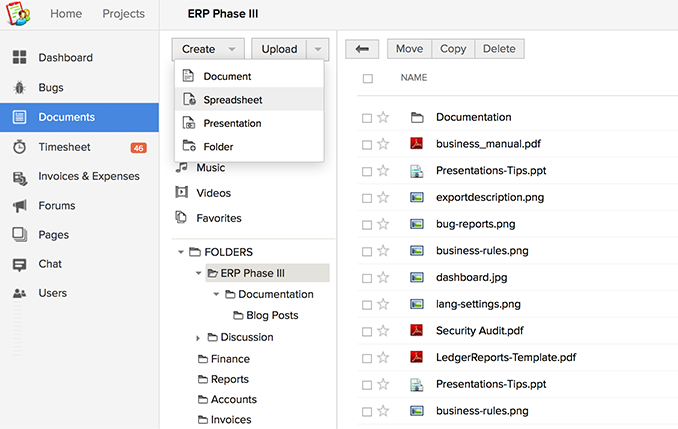Viewport: 678px width, 429px height.
Task: Select the dashboard.jpg checkbox
Action: point(367,278)
